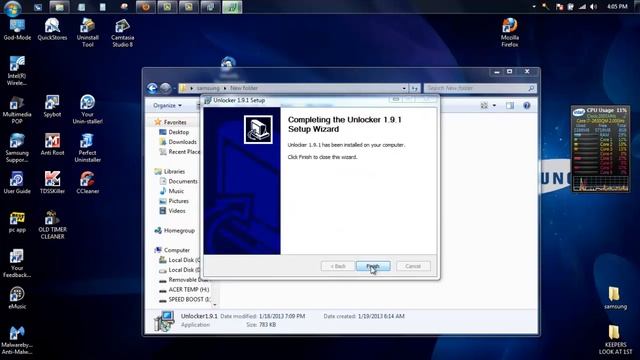640x360 pixels.
Task: Open the change view options dropdown arrow
Action: (494, 105)
